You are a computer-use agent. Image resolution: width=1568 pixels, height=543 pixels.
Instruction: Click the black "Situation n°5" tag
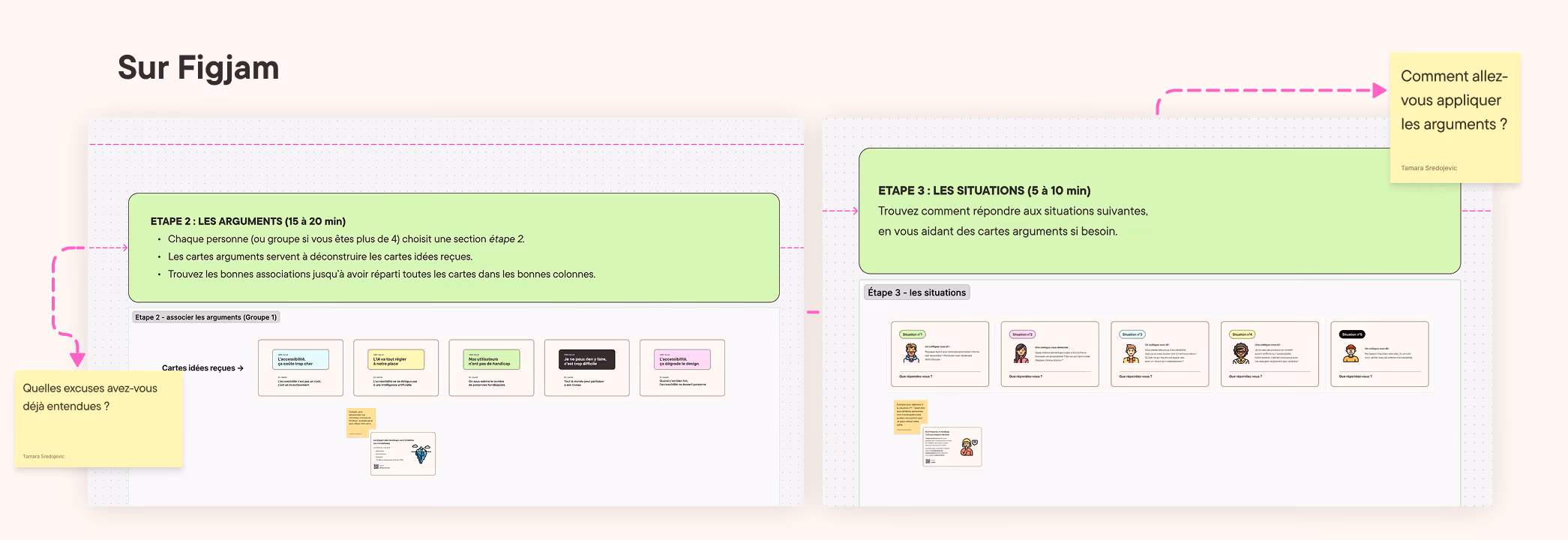(1353, 334)
